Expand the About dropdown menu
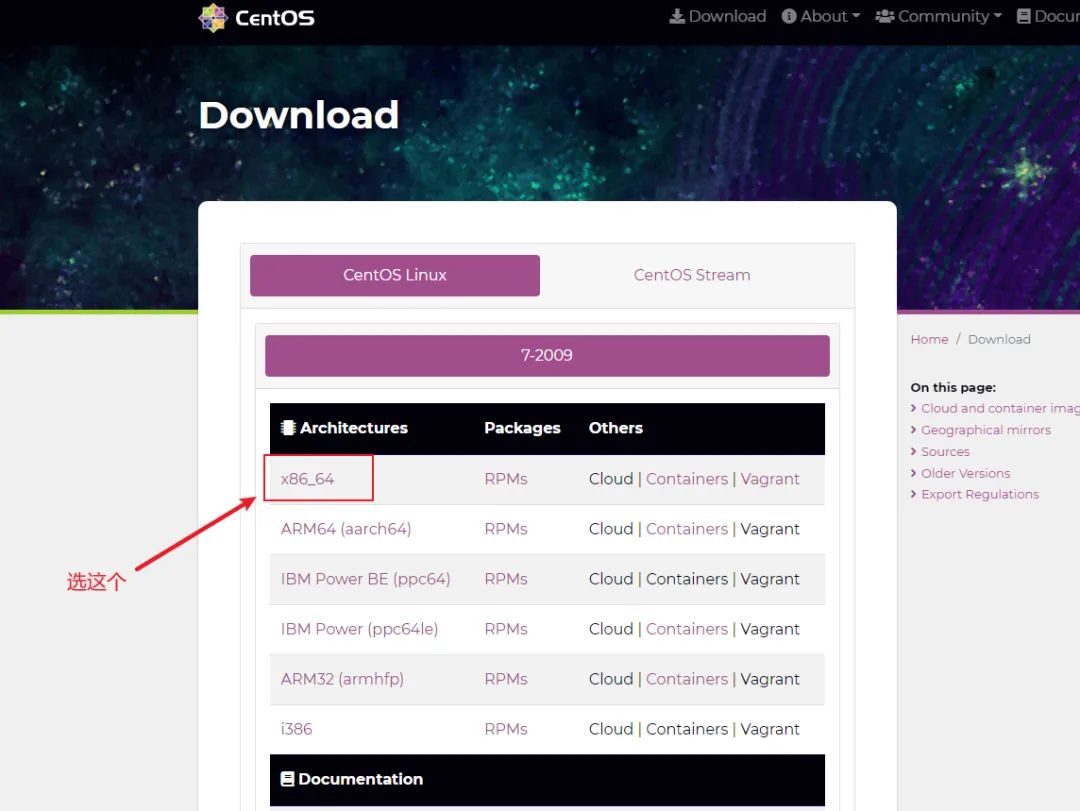1080x811 pixels. click(821, 17)
